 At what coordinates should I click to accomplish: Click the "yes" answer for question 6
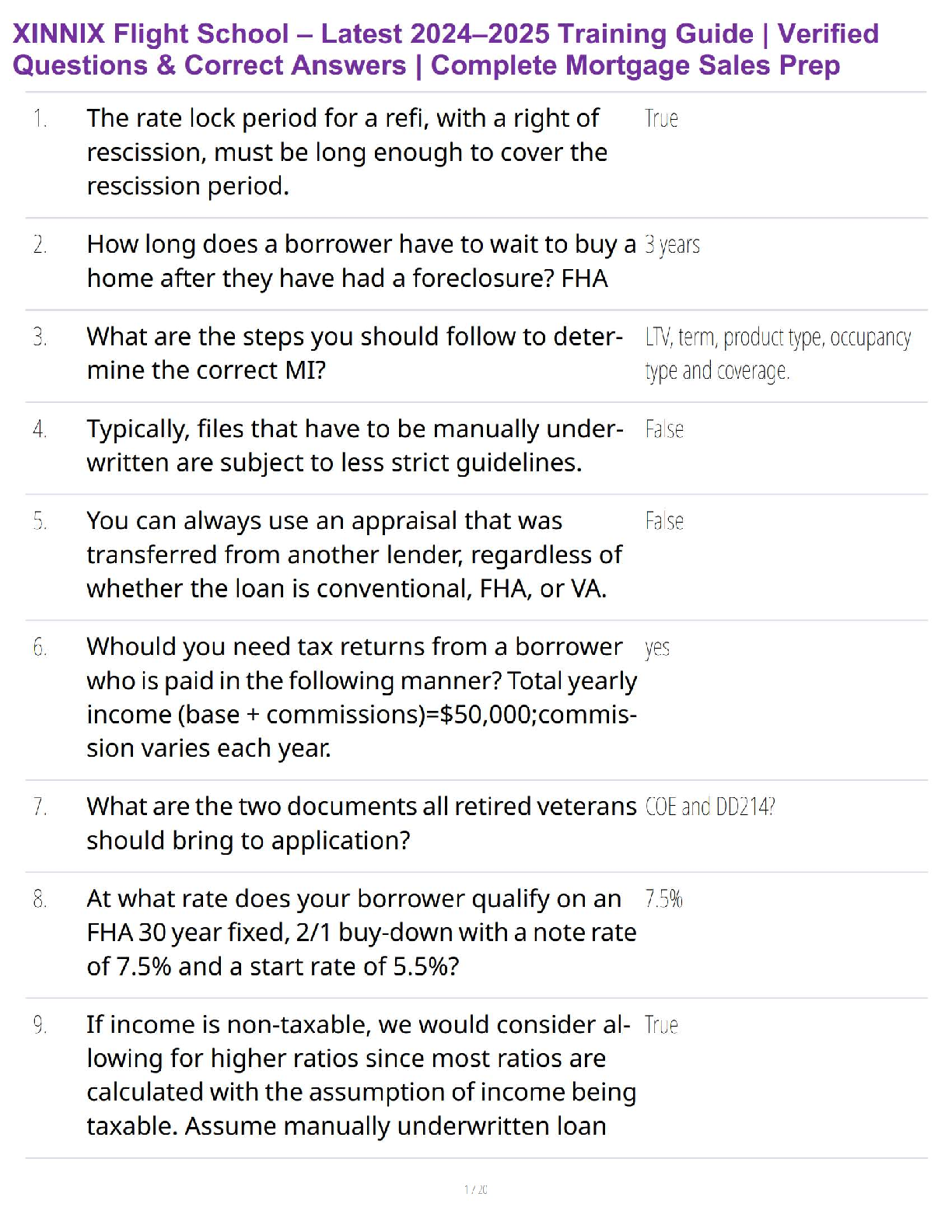click(x=657, y=648)
